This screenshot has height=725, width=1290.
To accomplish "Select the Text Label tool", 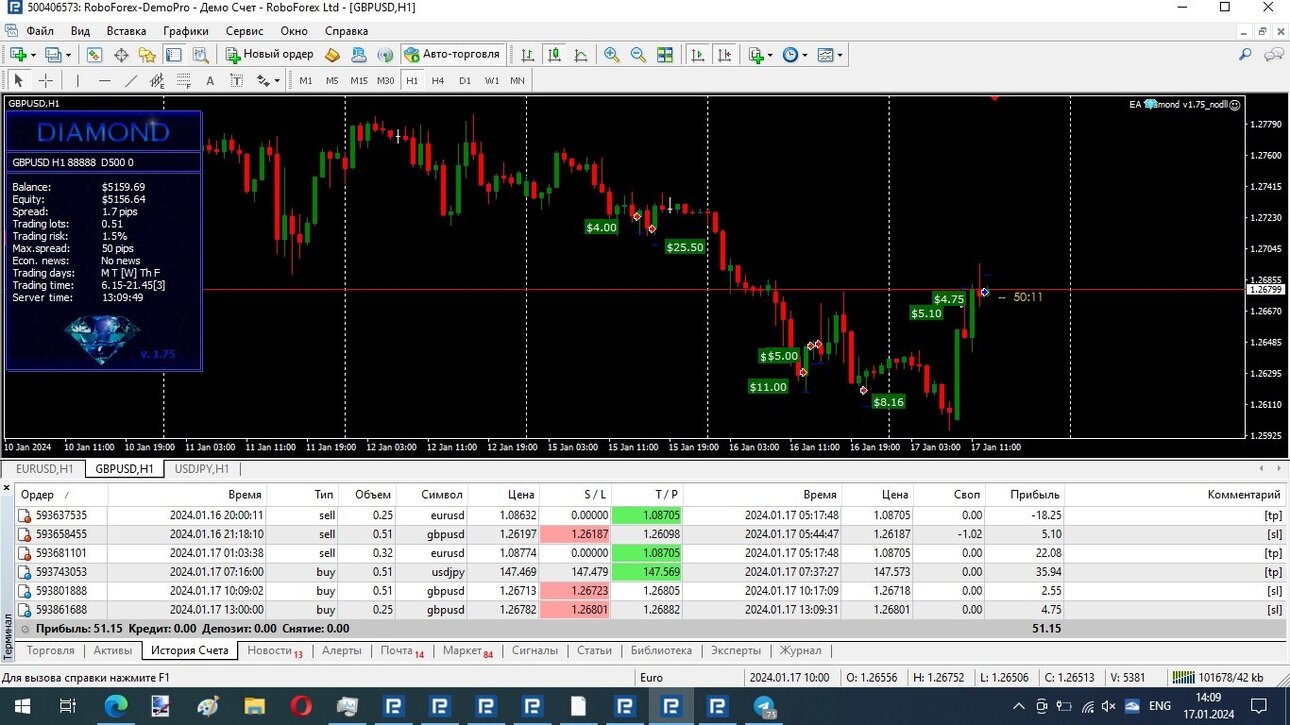I will click(236, 81).
